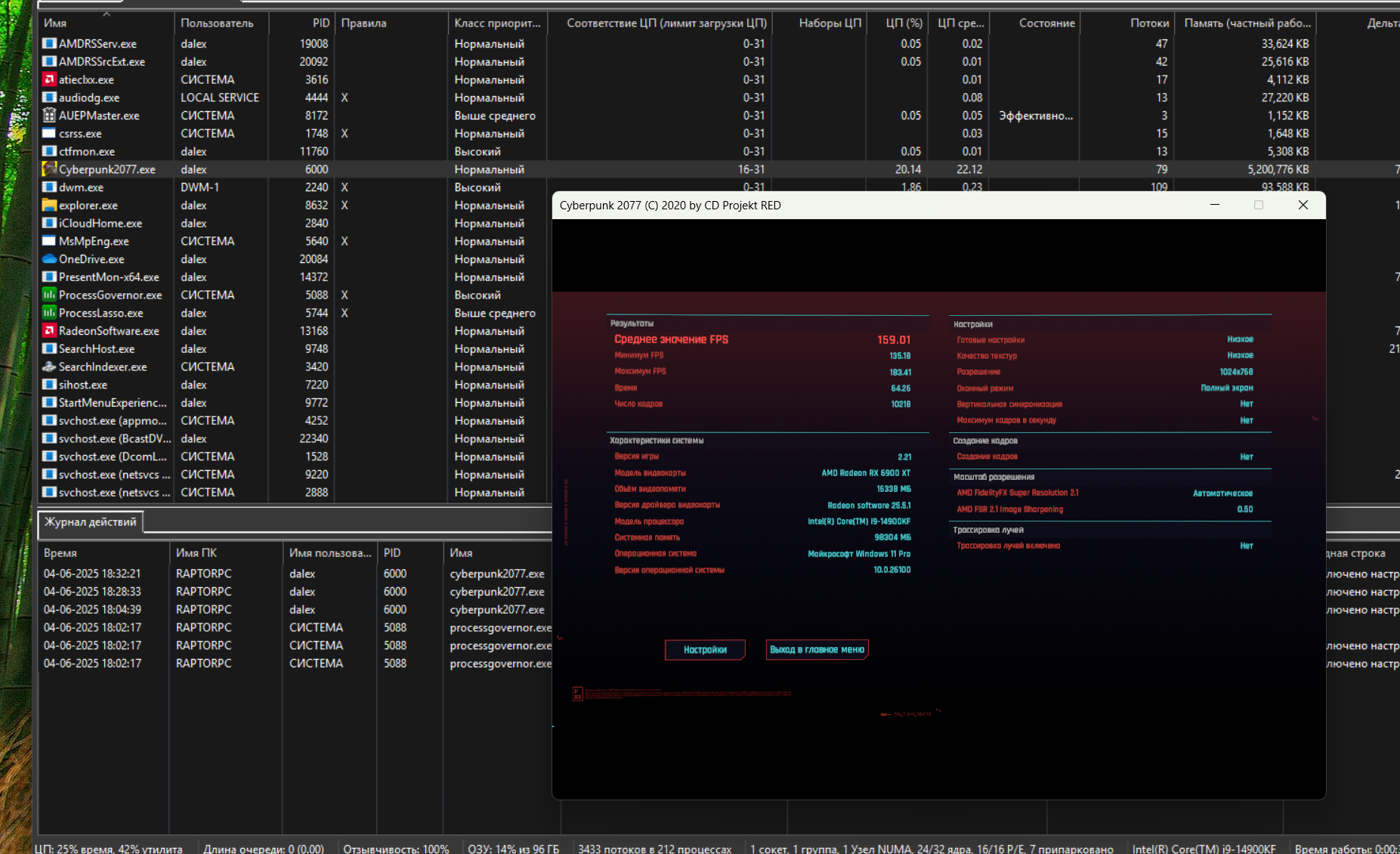The height and width of the screenshot is (854, 1400).
Task: Click the explorer.exe folder icon
Action: [x=49, y=206]
